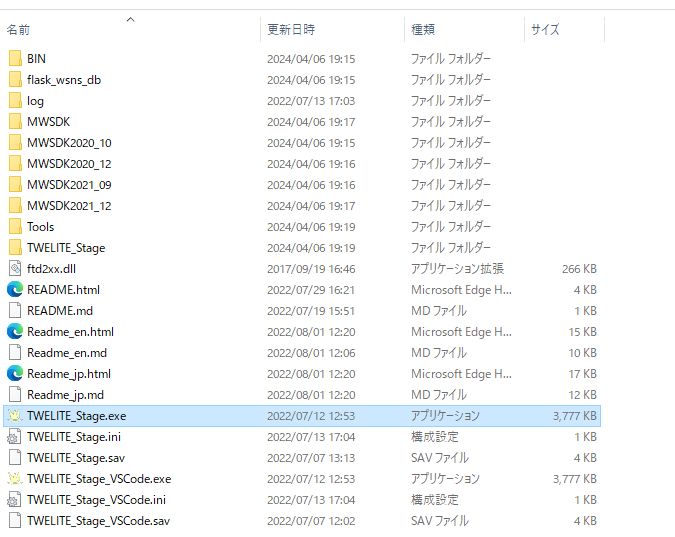Screen dimensions: 675x537
Task: Click the TWELITE_Stage.sav file icon
Action: (15, 458)
